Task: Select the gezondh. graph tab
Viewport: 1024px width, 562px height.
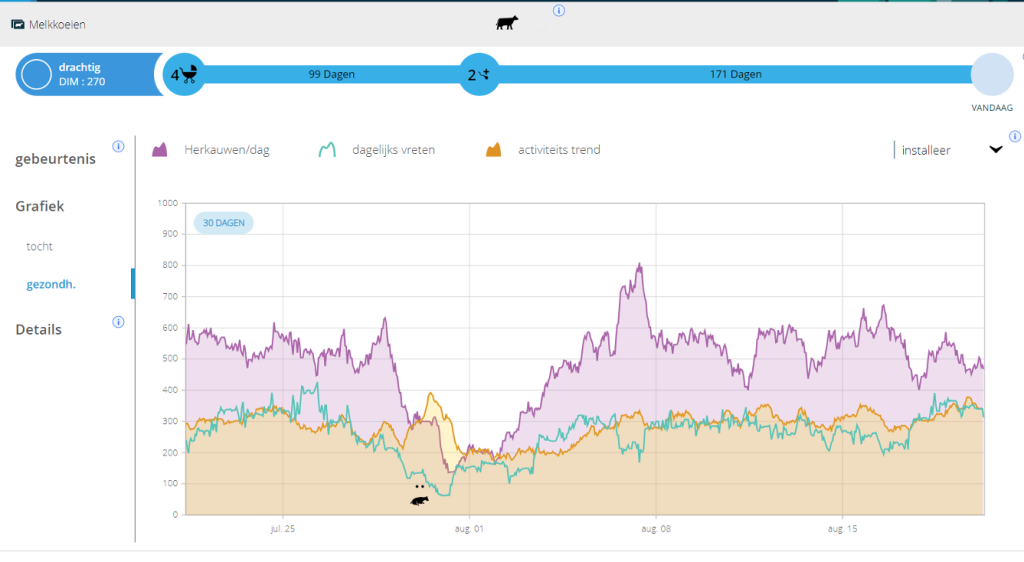Action: (x=51, y=284)
